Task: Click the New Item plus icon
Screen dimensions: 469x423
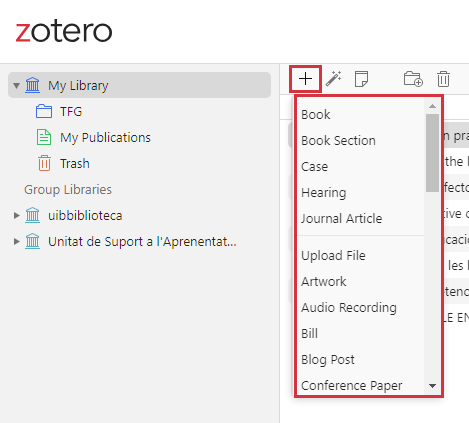Action: pyautogui.click(x=305, y=79)
